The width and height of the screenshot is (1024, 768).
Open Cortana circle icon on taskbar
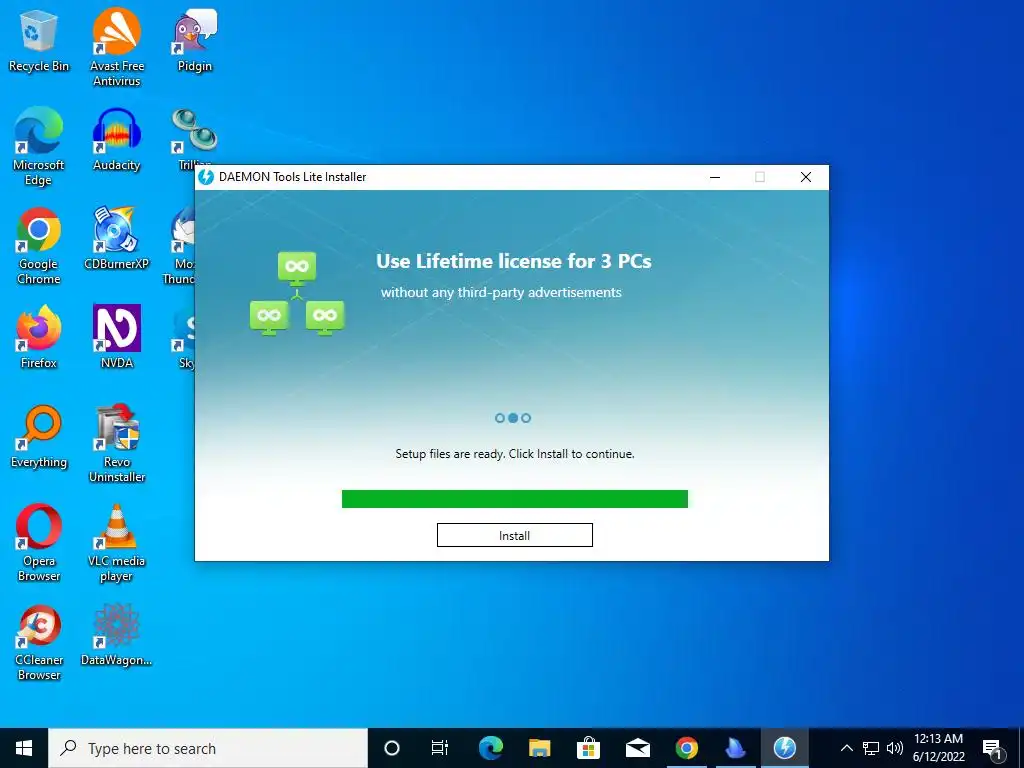point(392,748)
